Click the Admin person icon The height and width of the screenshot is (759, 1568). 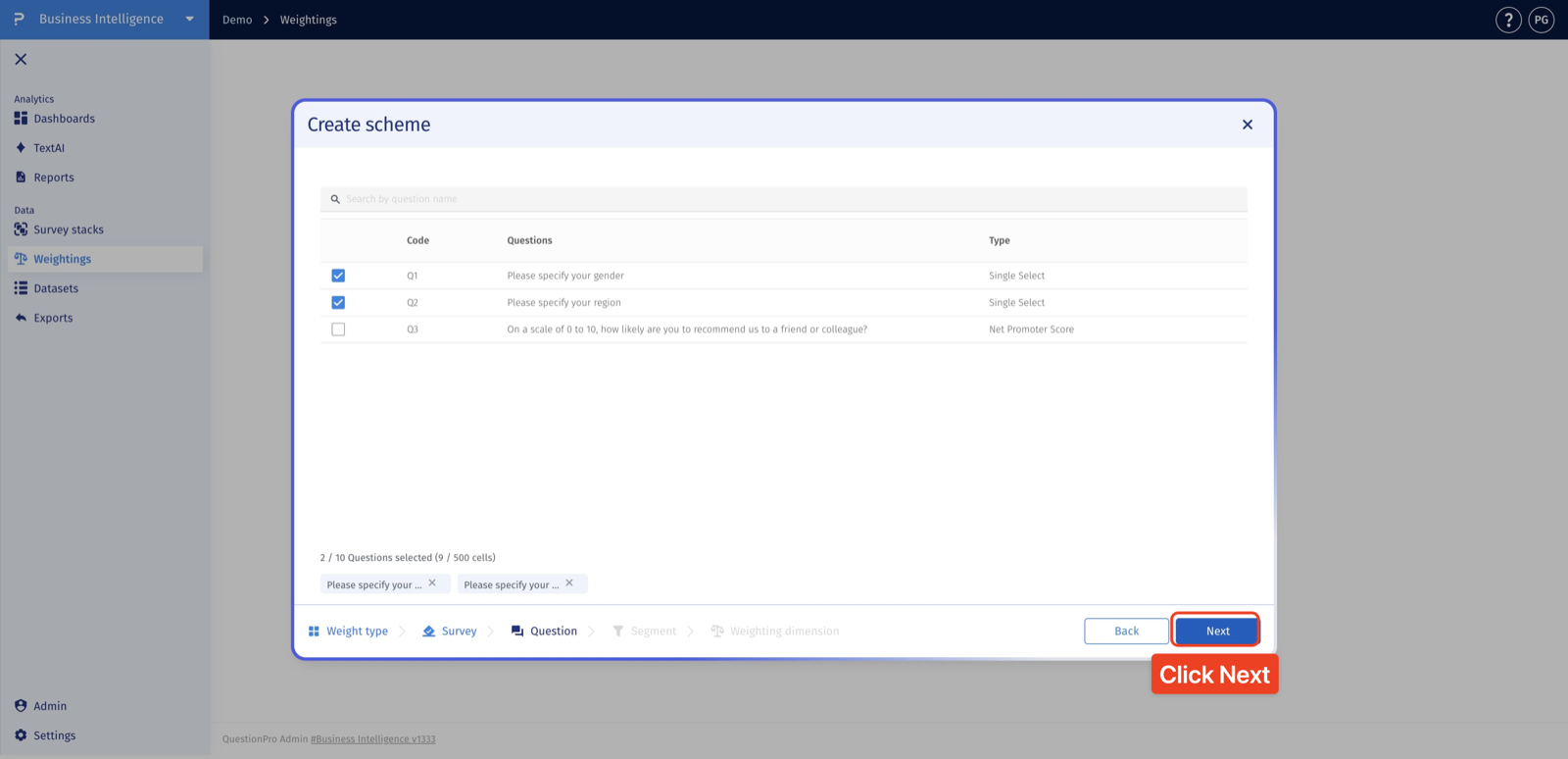[21, 705]
